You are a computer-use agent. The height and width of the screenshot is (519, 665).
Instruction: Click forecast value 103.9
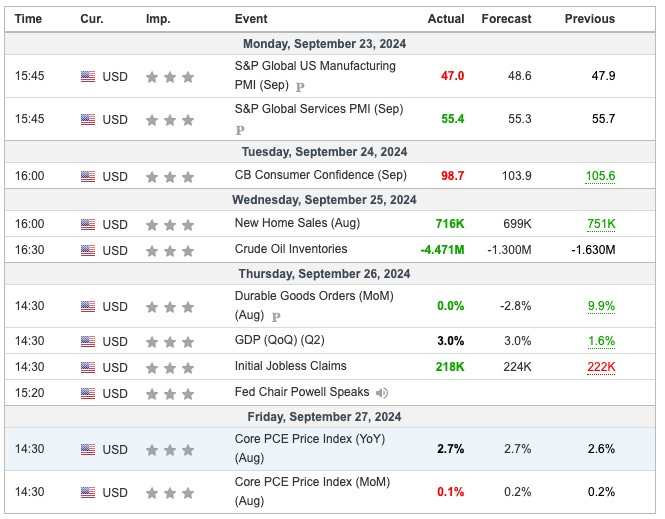[x=517, y=176]
